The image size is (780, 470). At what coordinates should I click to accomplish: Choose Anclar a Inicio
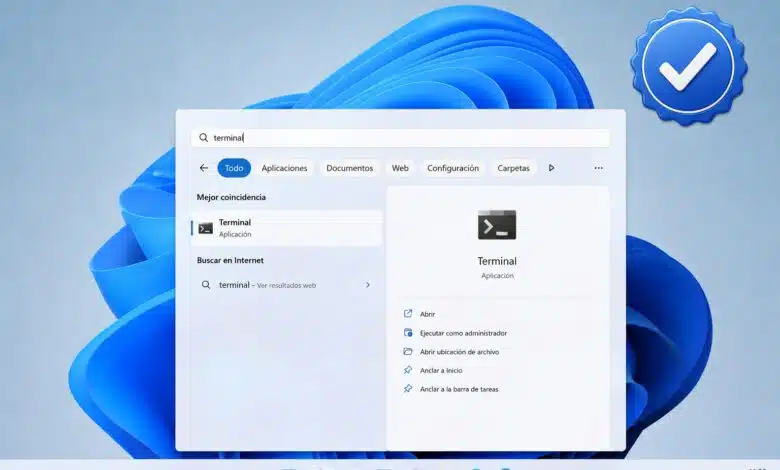(x=441, y=370)
